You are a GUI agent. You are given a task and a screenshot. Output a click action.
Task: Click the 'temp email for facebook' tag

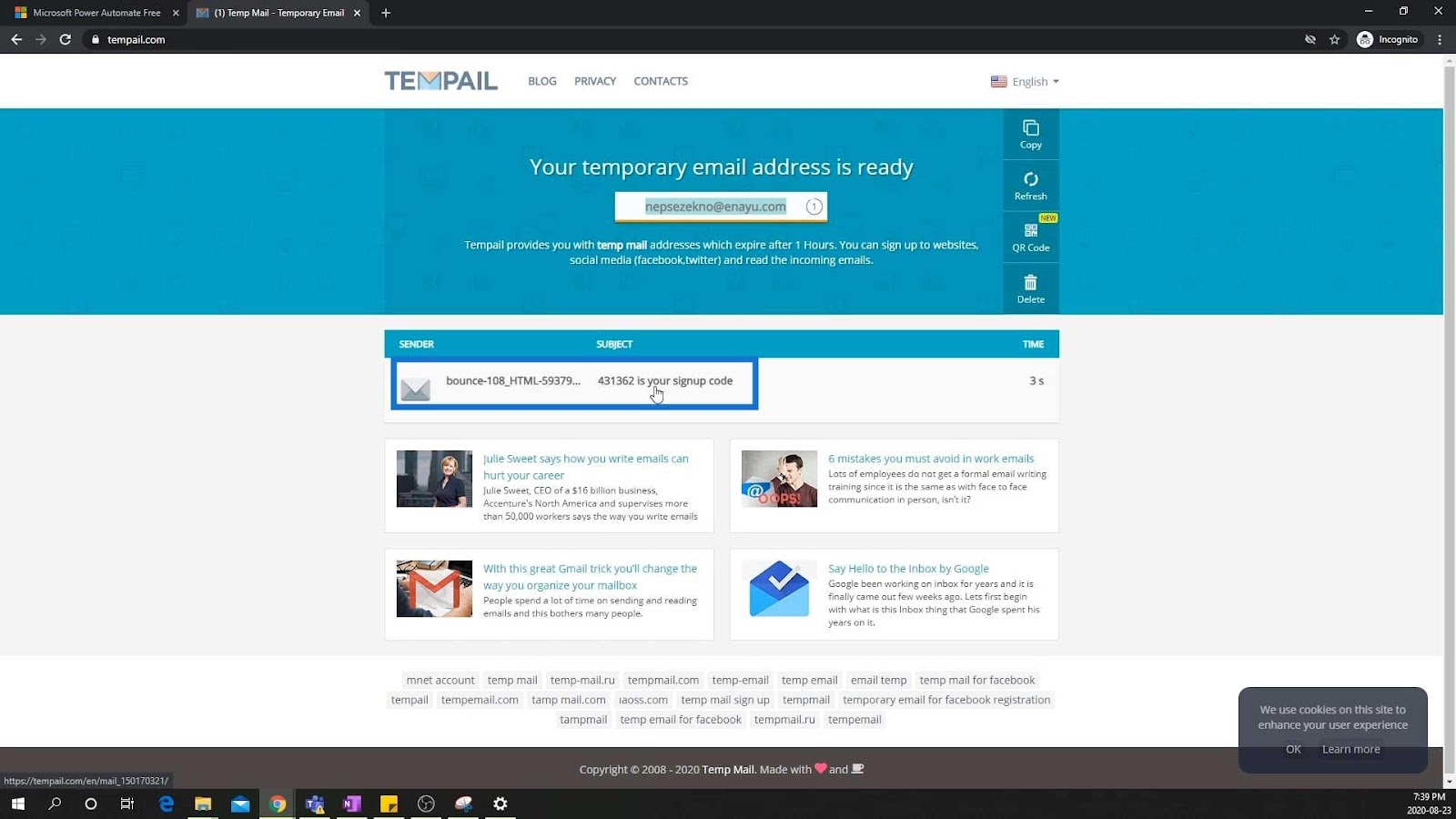681,720
